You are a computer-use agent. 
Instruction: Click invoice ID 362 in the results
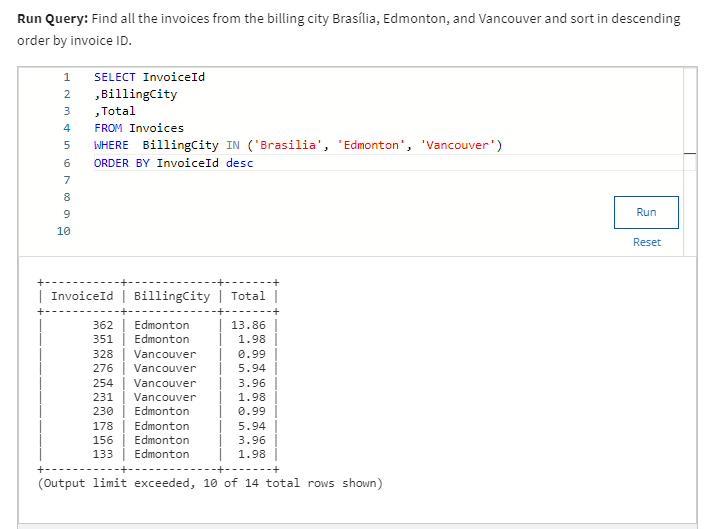tap(102, 325)
